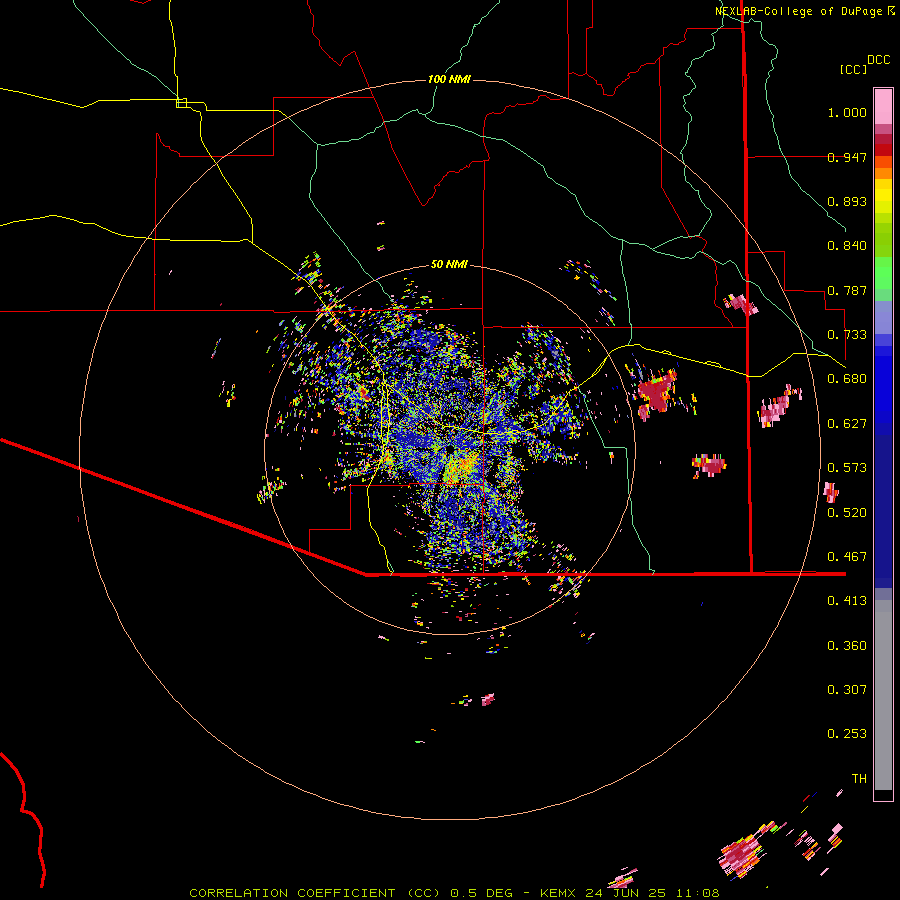Click the TH threshold label
Screen dimensions: 900x900
point(859,779)
